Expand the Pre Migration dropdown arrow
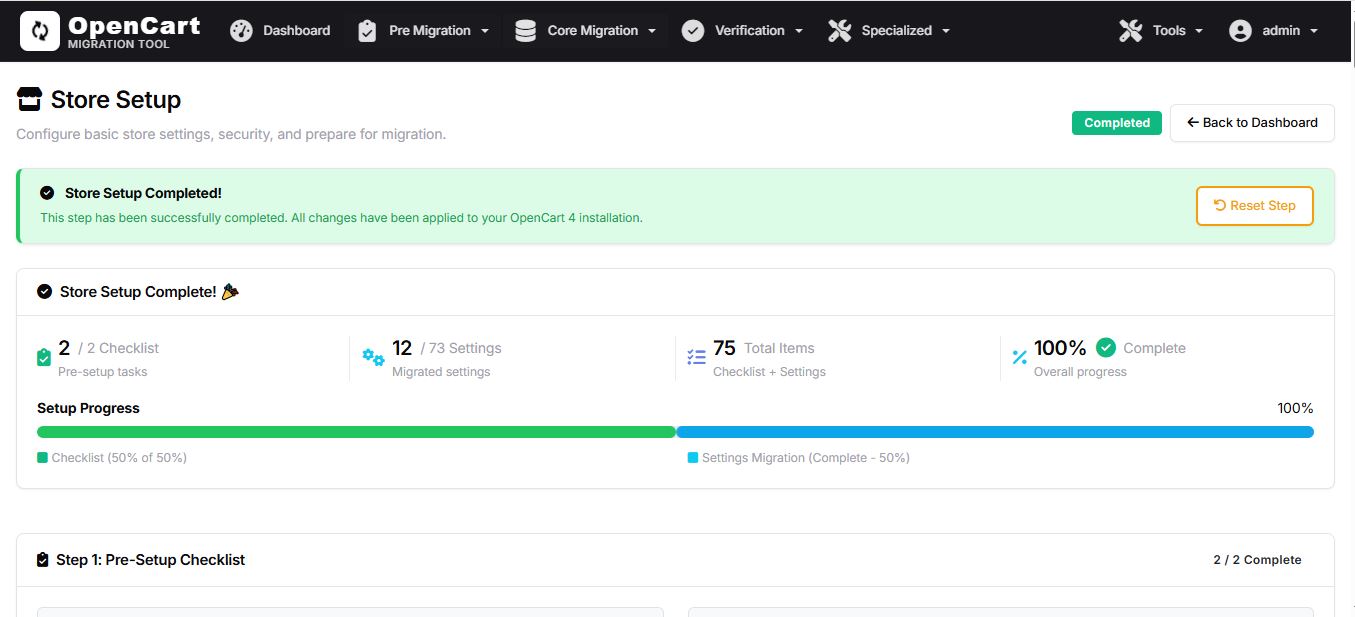Screen dimensions: 1355x617 coord(485,31)
